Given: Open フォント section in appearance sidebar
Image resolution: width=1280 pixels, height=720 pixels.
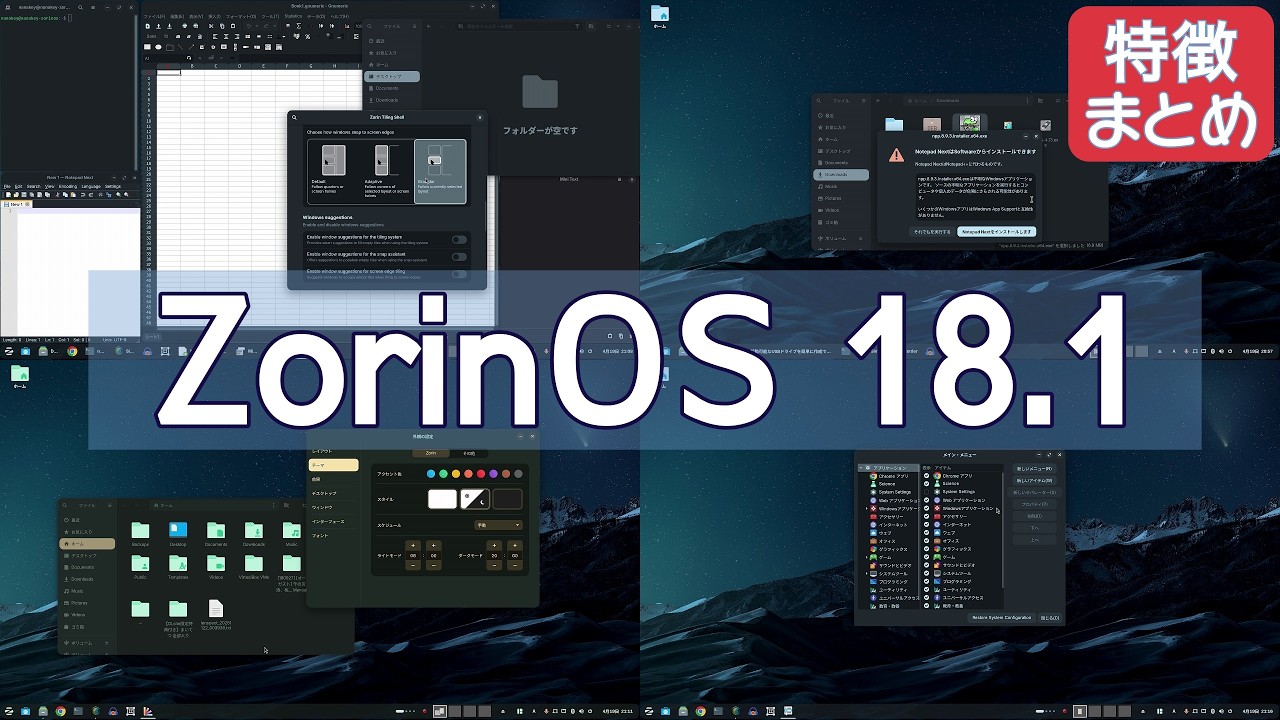Looking at the screenshot, I should pos(333,536).
